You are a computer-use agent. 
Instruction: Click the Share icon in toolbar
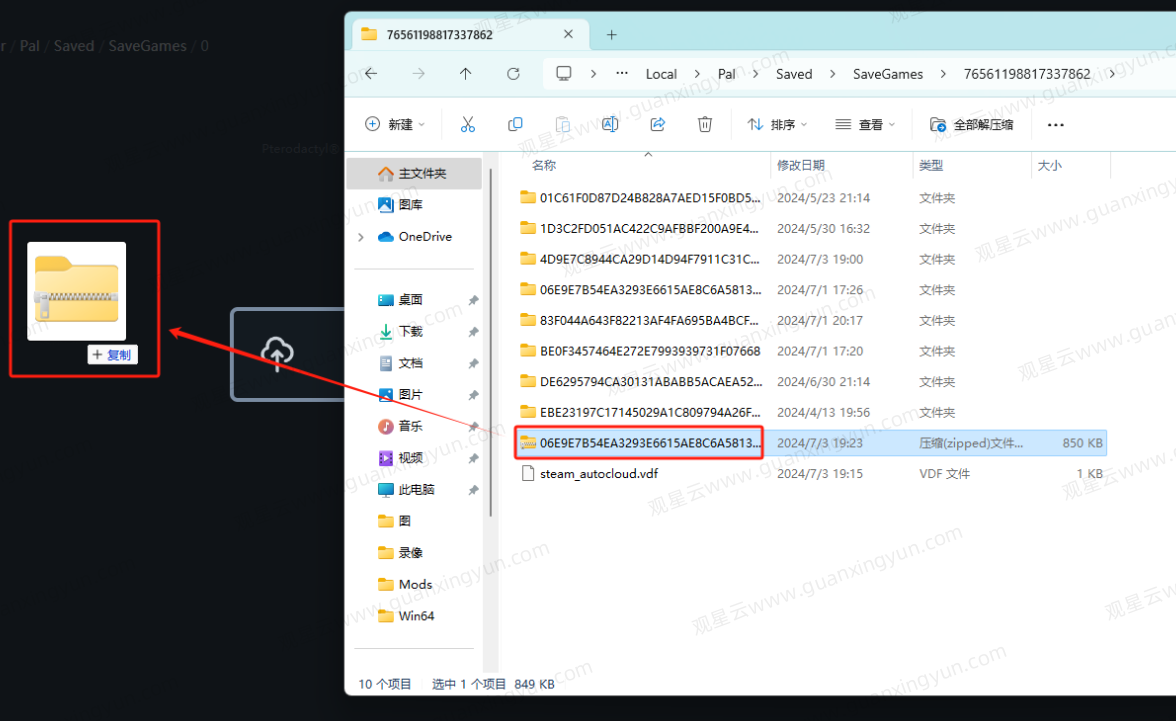[x=658, y=125]
